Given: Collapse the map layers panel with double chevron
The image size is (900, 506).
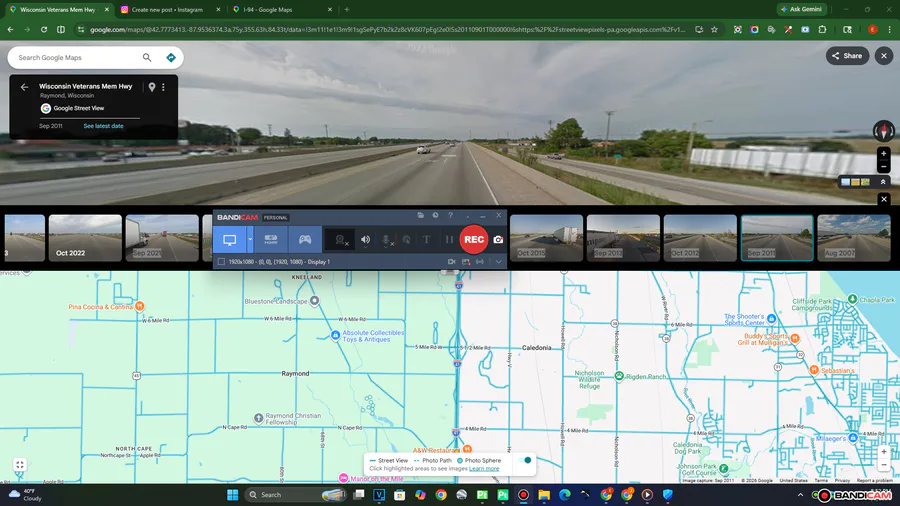Looking at the screenshot, I should [883, 182].
